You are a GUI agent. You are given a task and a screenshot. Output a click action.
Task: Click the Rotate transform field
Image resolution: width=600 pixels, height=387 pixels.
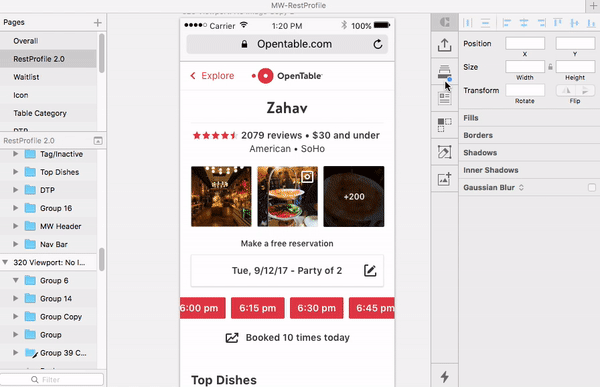click(525, 90)
